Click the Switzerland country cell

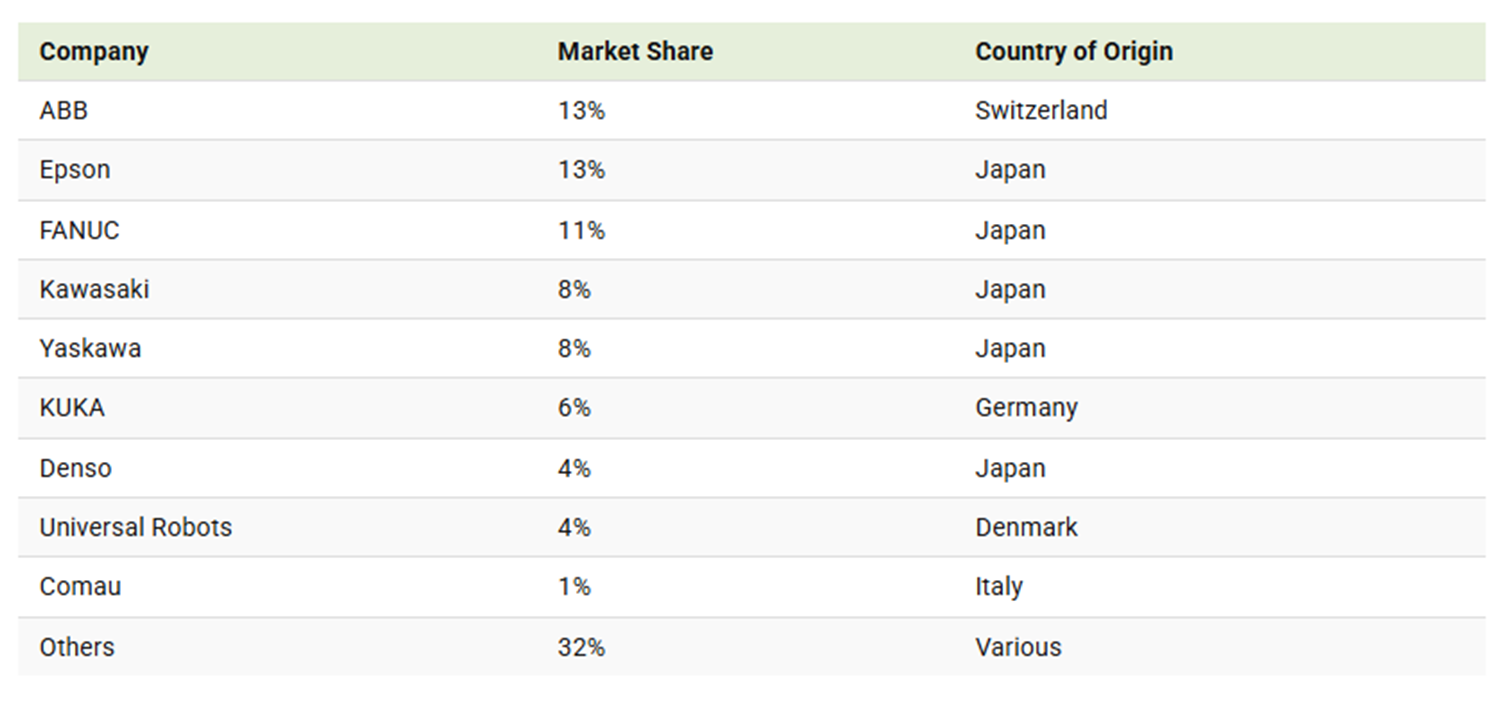[x=1042, y=110]
